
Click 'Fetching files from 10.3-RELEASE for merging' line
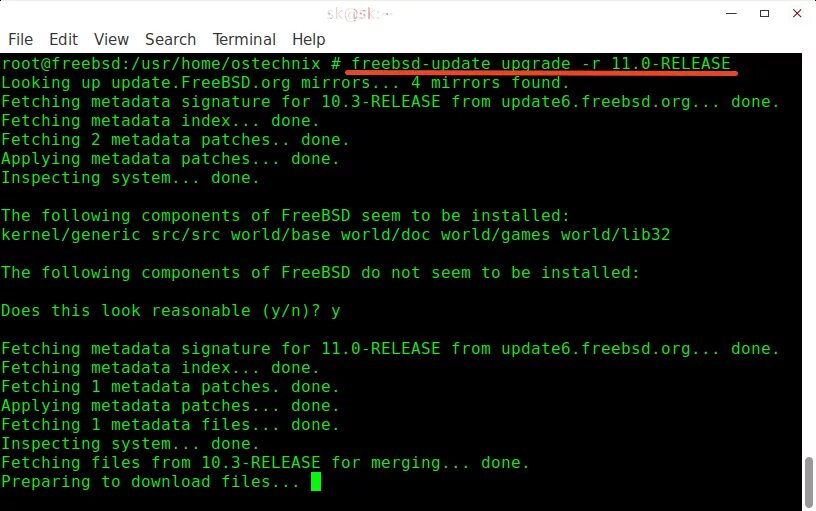(265, 463)
